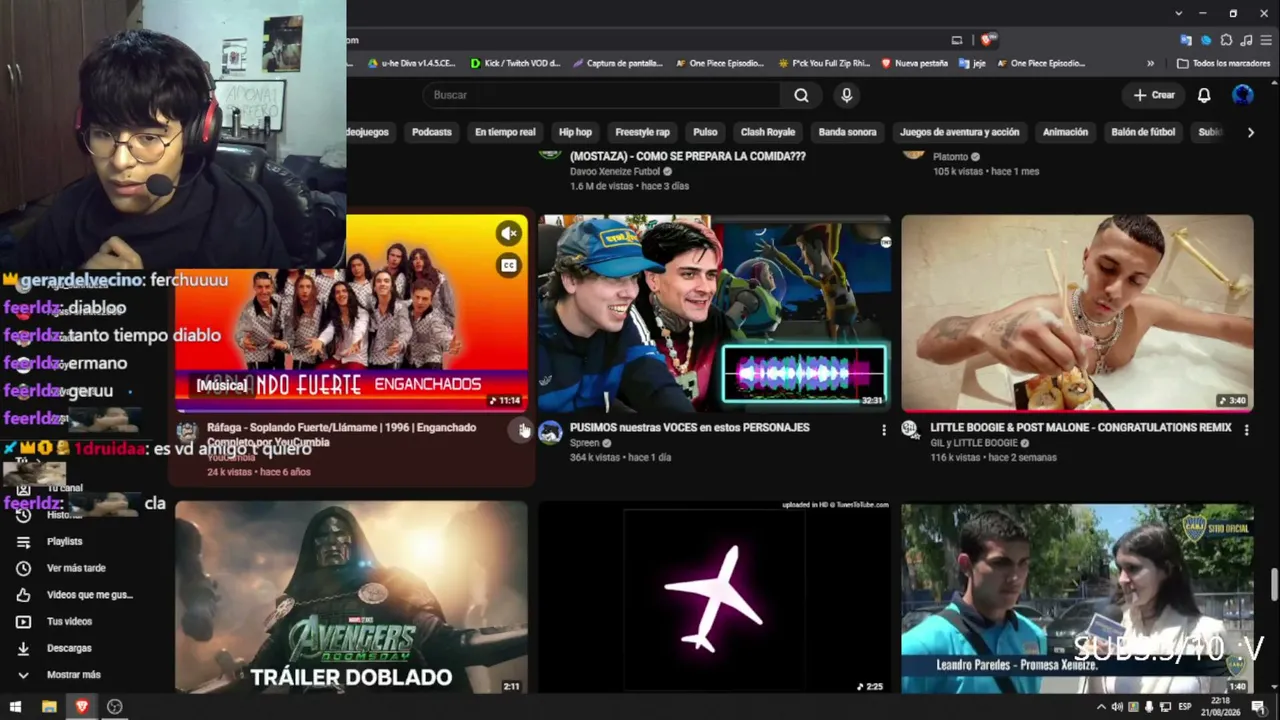1280x720 pixels.
Task: Play the LITTLE BOOGIE sushi thumbnail
Action: tap(1077, 313)
